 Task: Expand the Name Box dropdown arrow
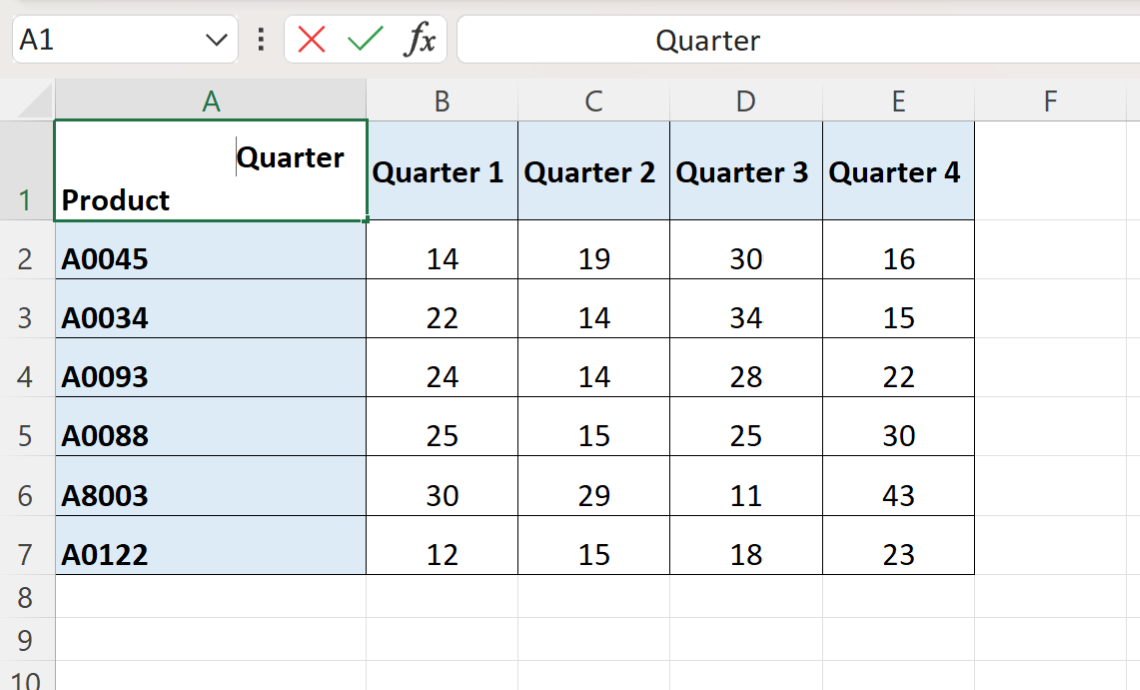[x=216, y=40]
